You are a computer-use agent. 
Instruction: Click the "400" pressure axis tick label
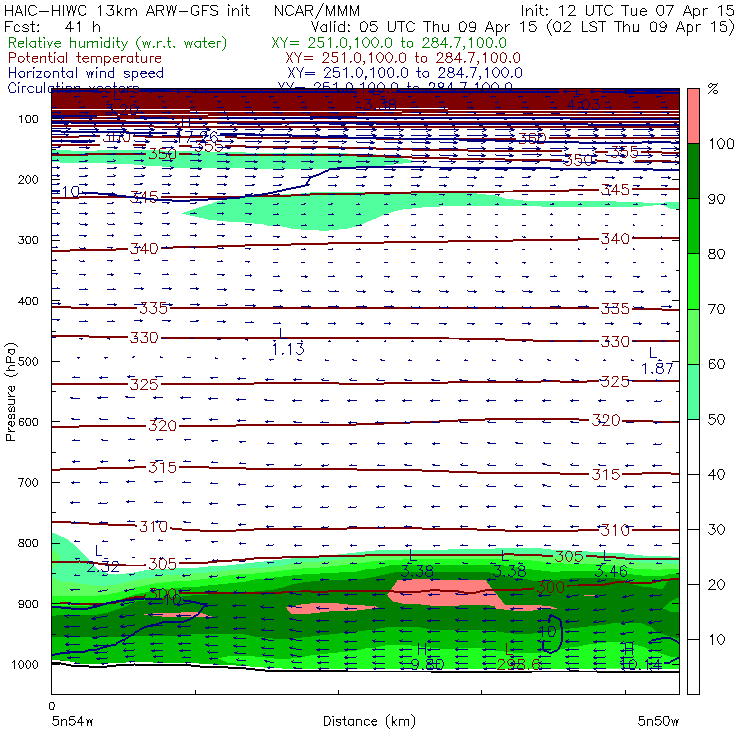coord(28,301)
